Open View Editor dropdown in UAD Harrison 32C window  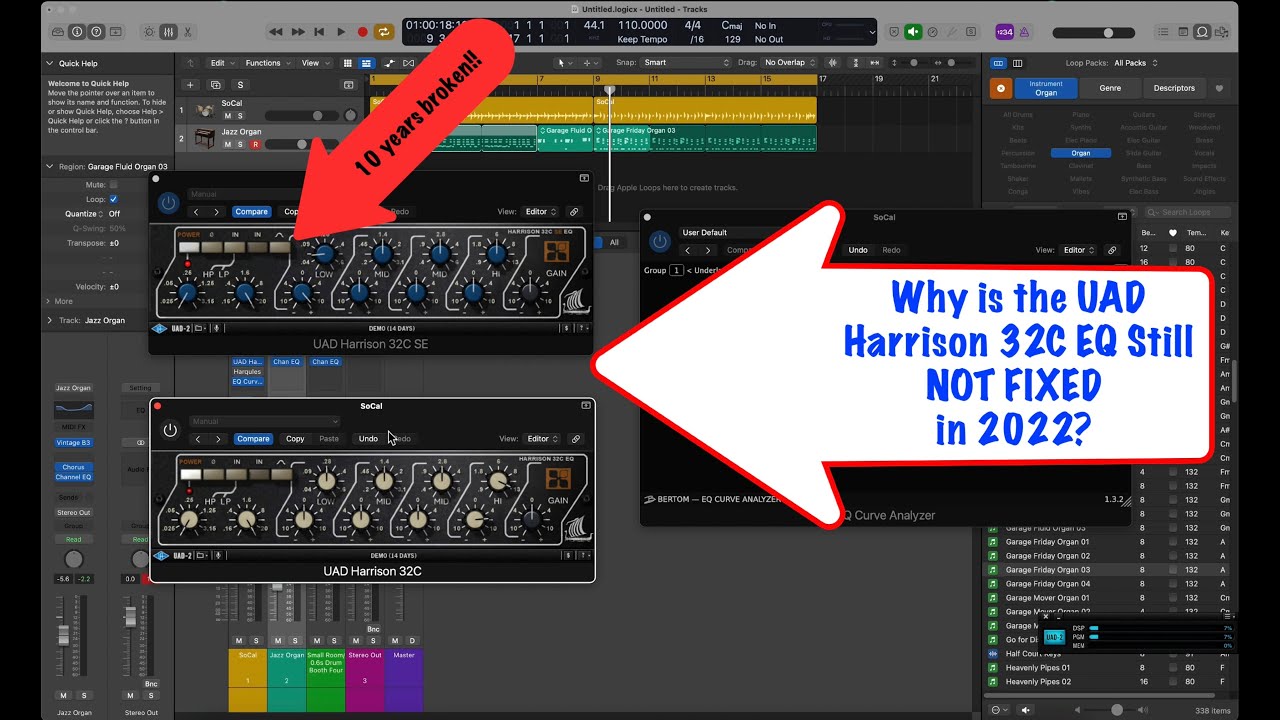pos(544,439)
